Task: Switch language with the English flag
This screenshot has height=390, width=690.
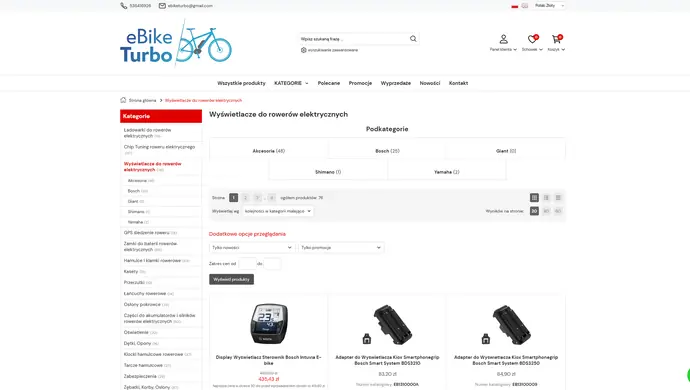Action: 525,6
